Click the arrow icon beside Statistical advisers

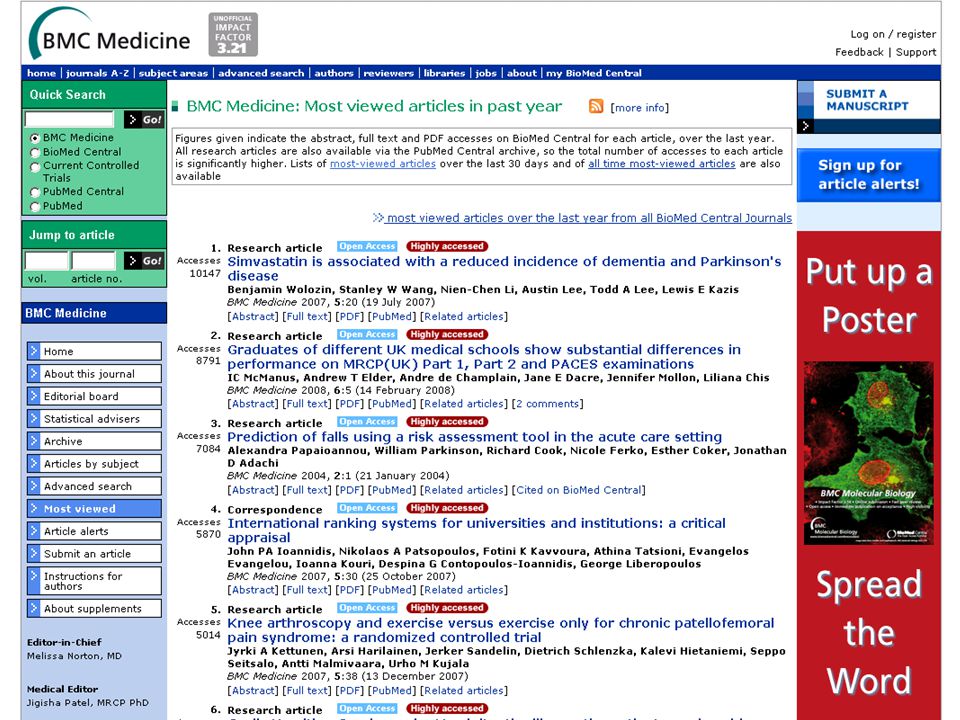pos(34,419)
